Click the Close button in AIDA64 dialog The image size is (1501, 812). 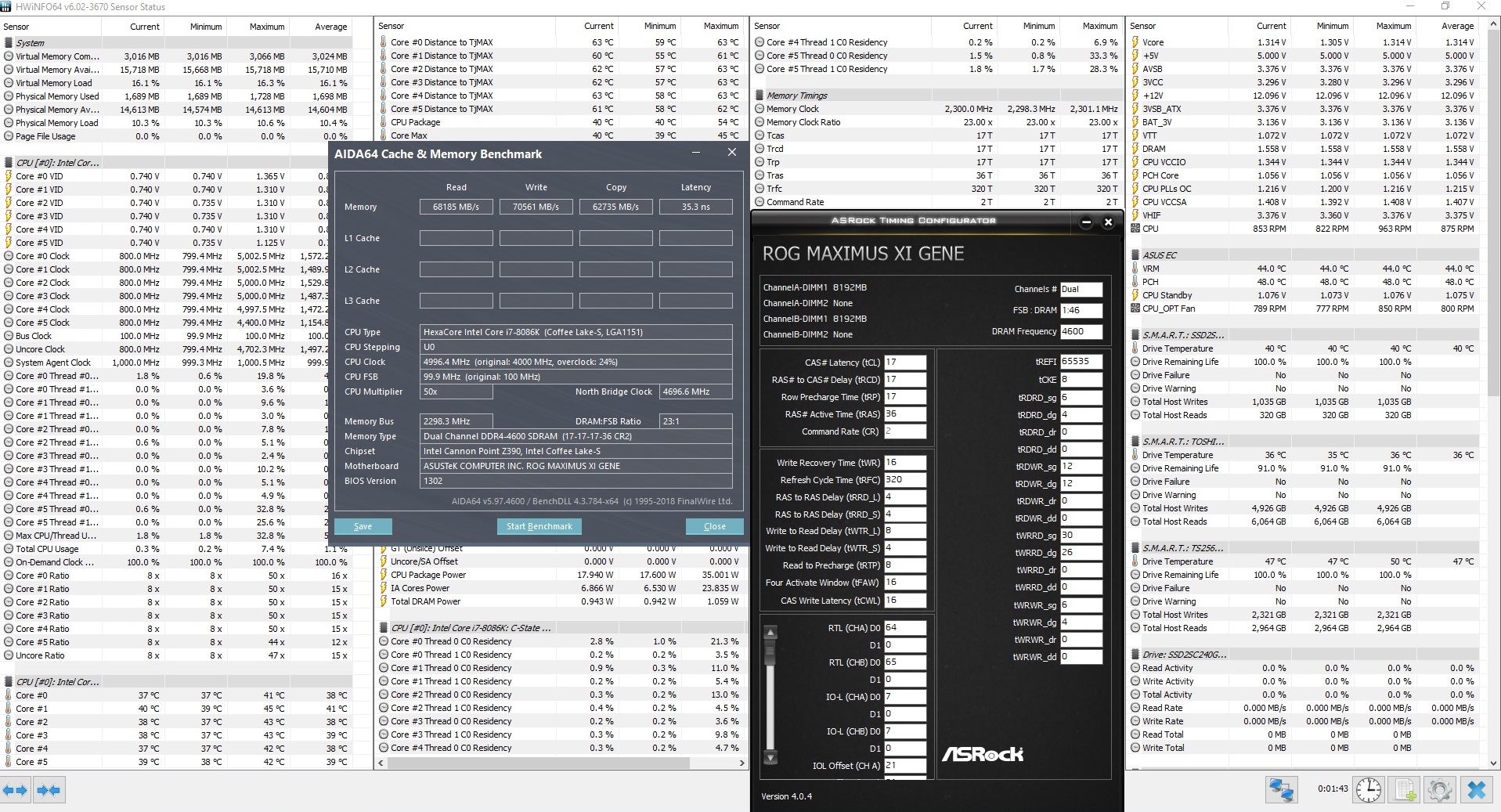coord(714,526)
